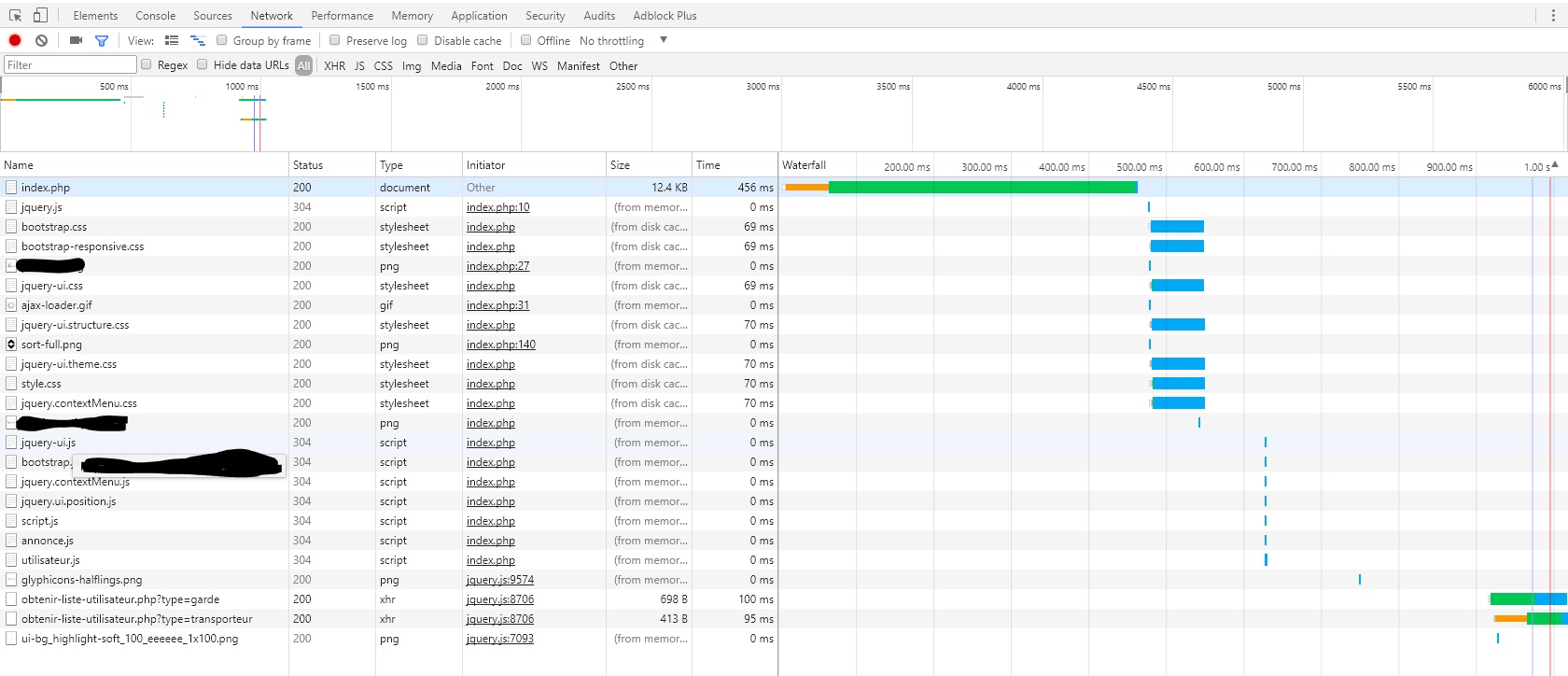Toggle the device toolbar icon
Image resolution: width=1568 pixels, height=676 pixels.
pyautogui.click(x=40, y=15)
